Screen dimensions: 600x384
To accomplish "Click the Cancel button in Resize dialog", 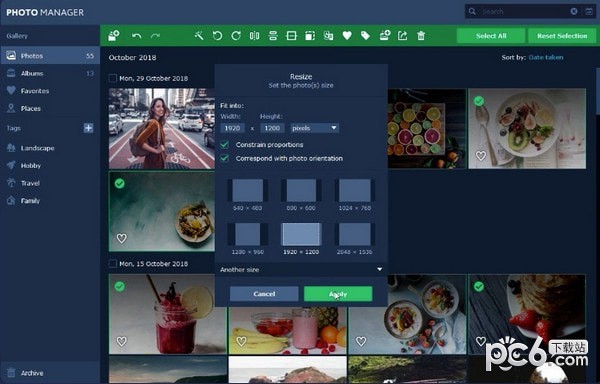I will 264,294.
